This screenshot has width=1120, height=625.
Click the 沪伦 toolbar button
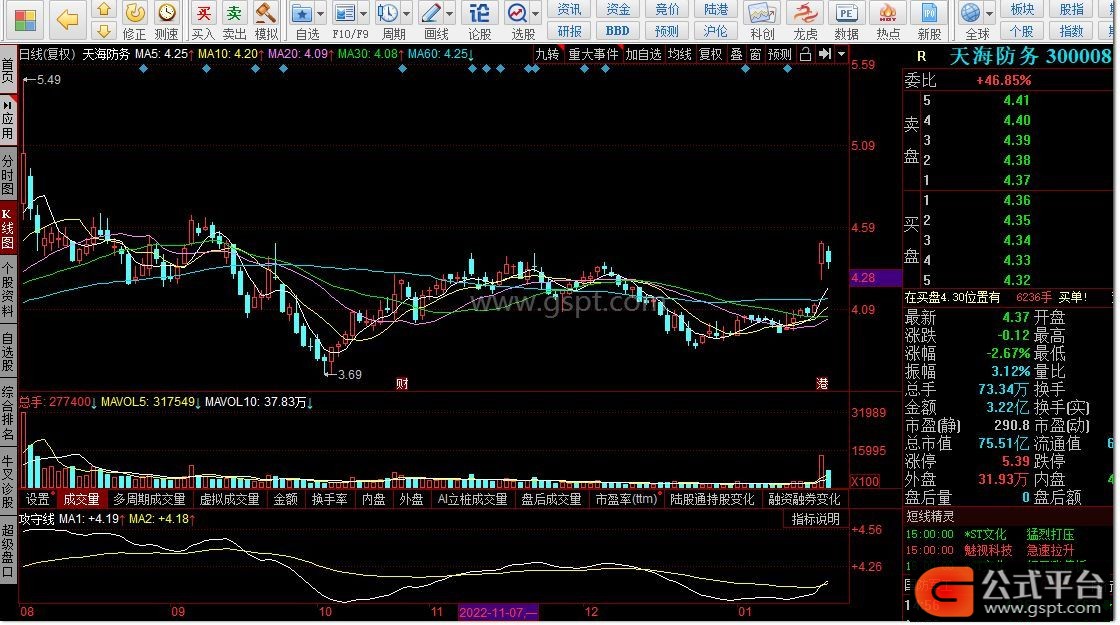tap(716, 31)
